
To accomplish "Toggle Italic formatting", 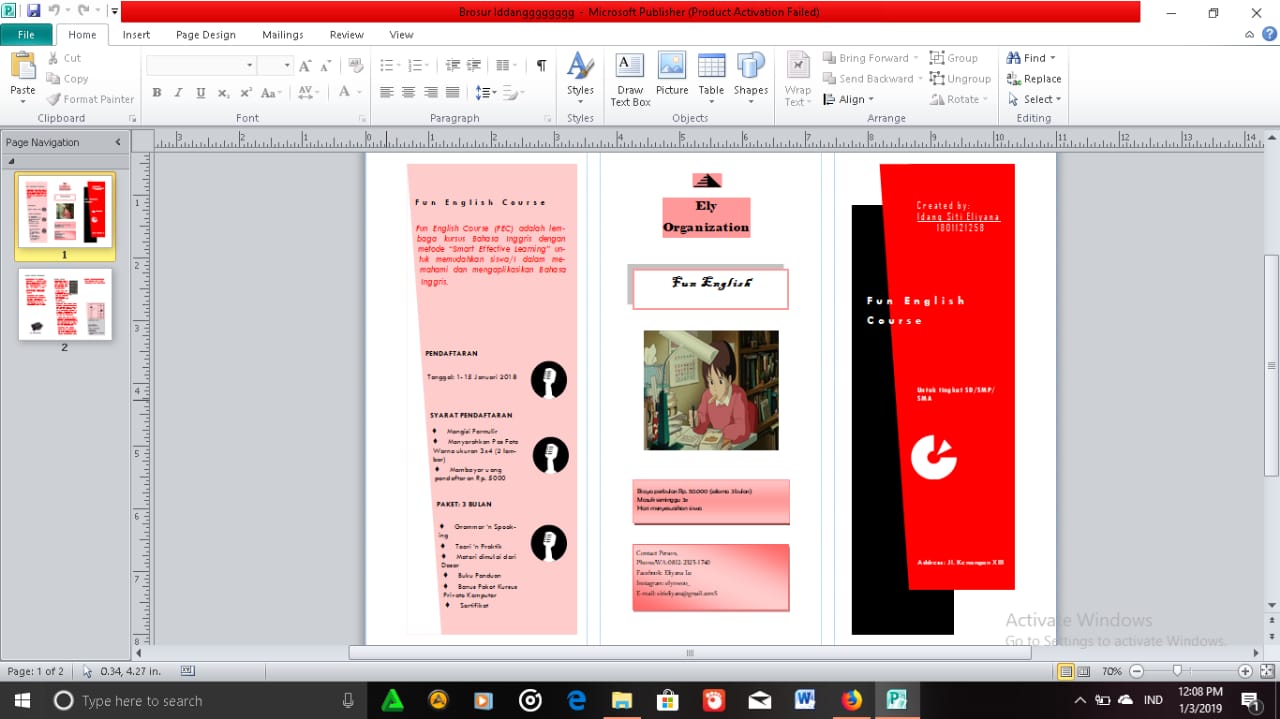I will pos(178,92).
